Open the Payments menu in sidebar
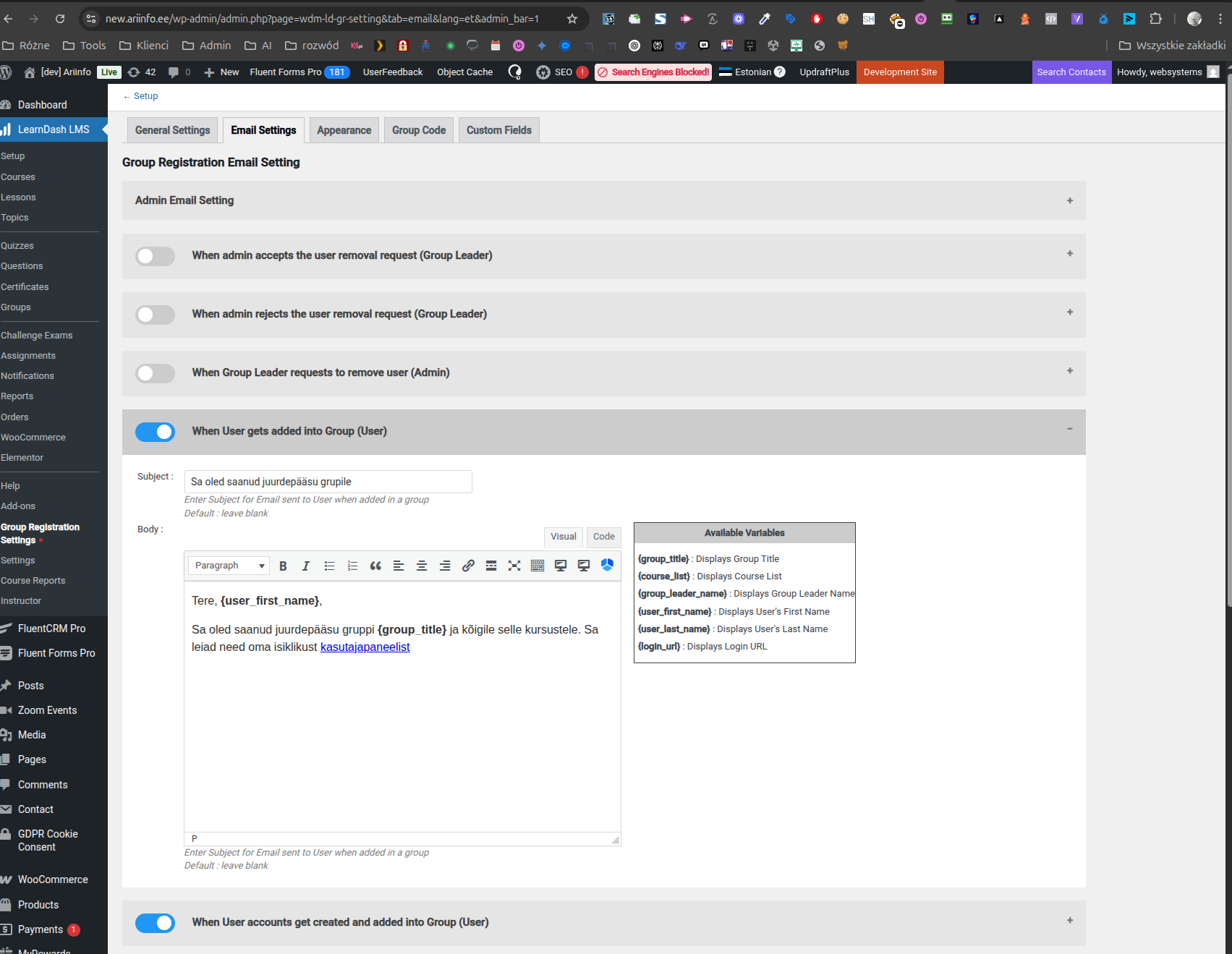This screenshot has height=954, width=1232. (41, 929)
